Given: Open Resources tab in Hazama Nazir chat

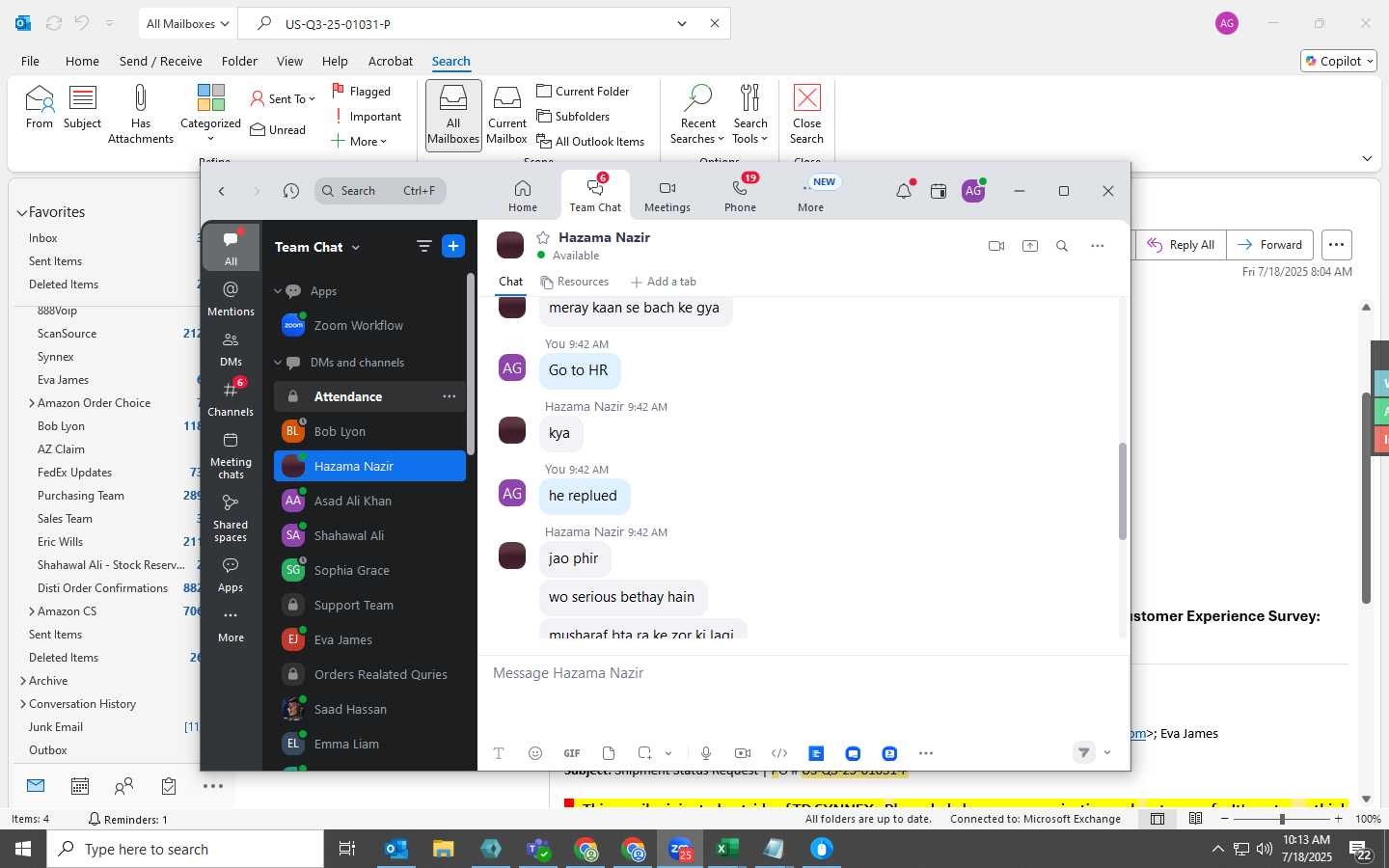Looking at the screenshot, I should click(x=575, y=282).
